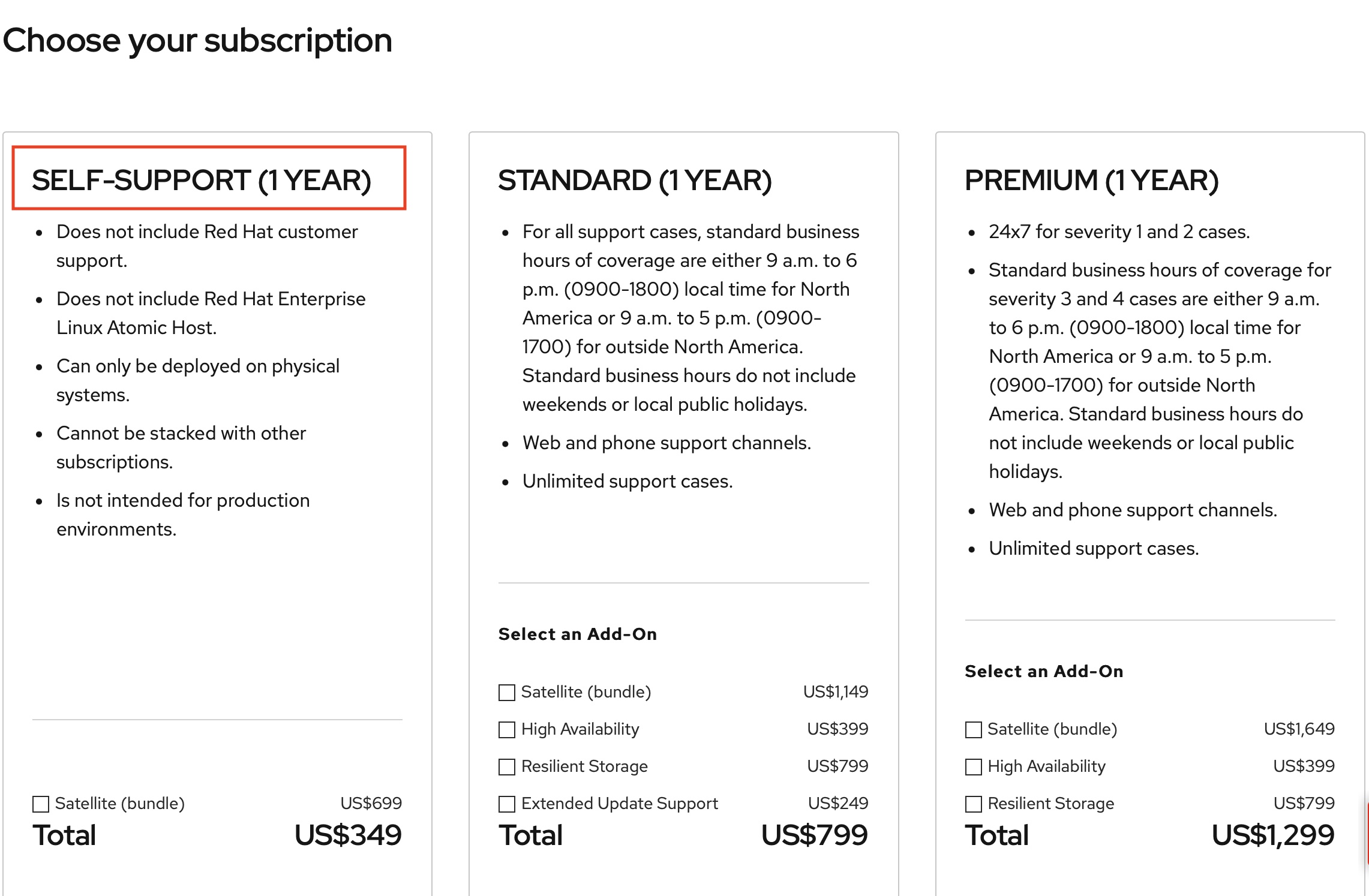
Task: Enable High Availability add-on for Standard plan
Action: [x=506, y=729]
